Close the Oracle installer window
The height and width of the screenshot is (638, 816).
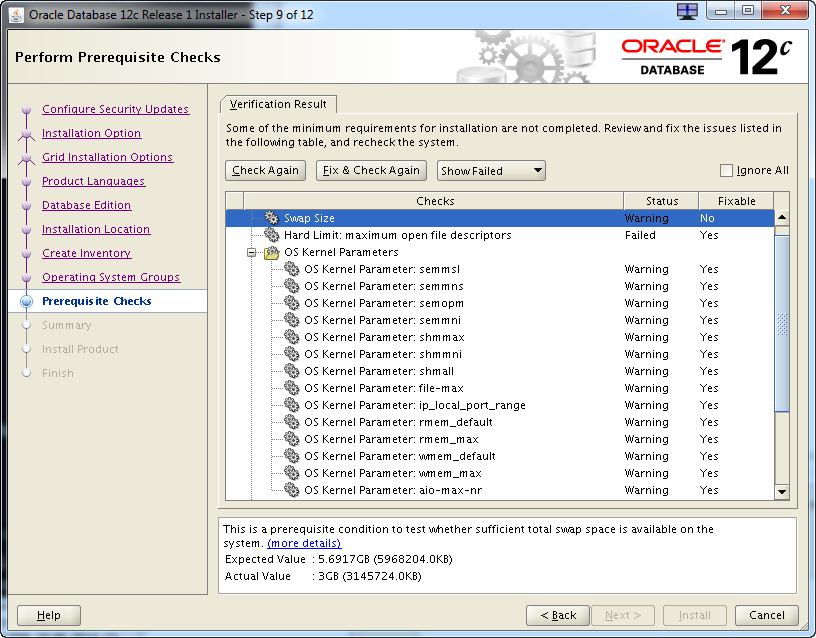(785, 11)
